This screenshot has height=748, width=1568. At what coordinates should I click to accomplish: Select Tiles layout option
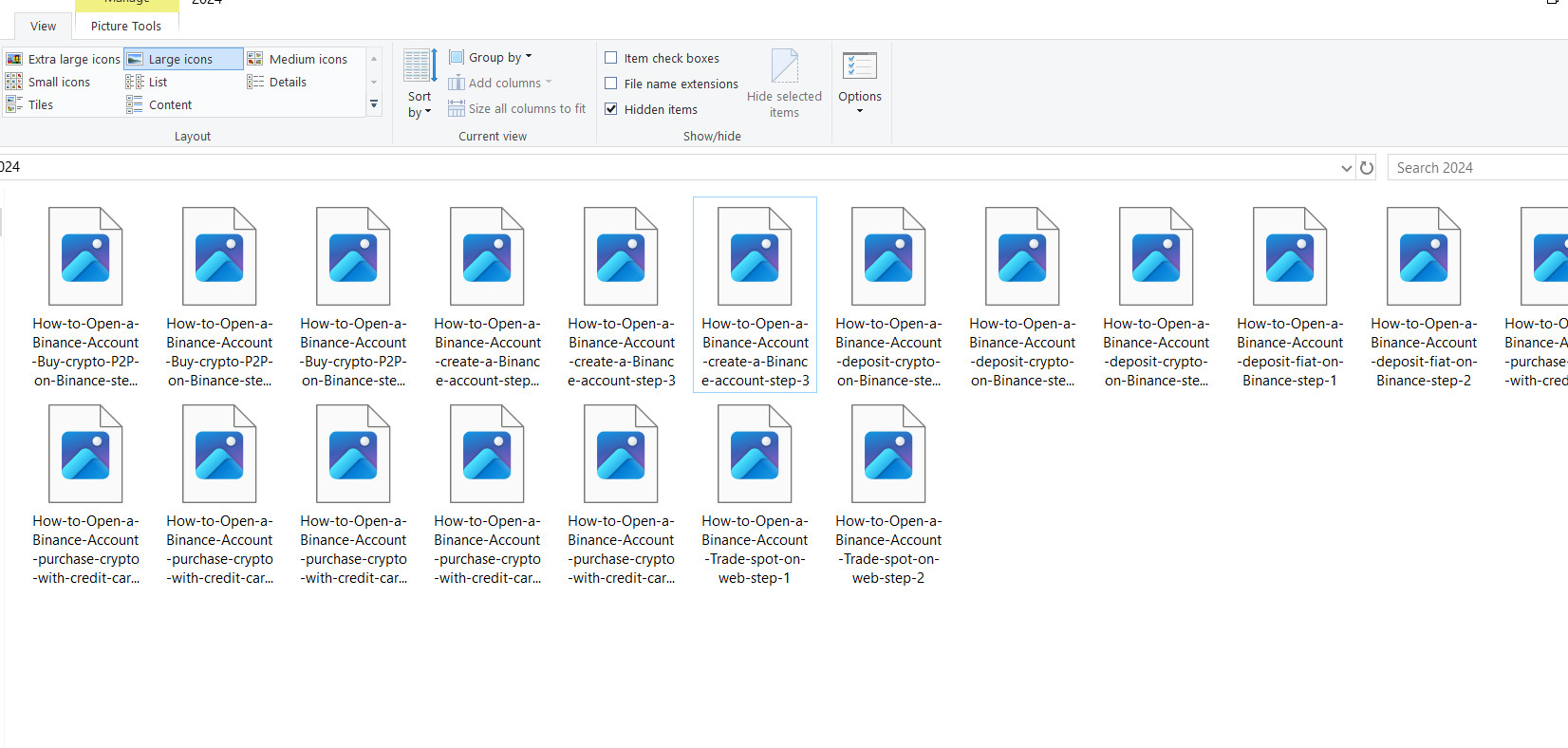30,104
